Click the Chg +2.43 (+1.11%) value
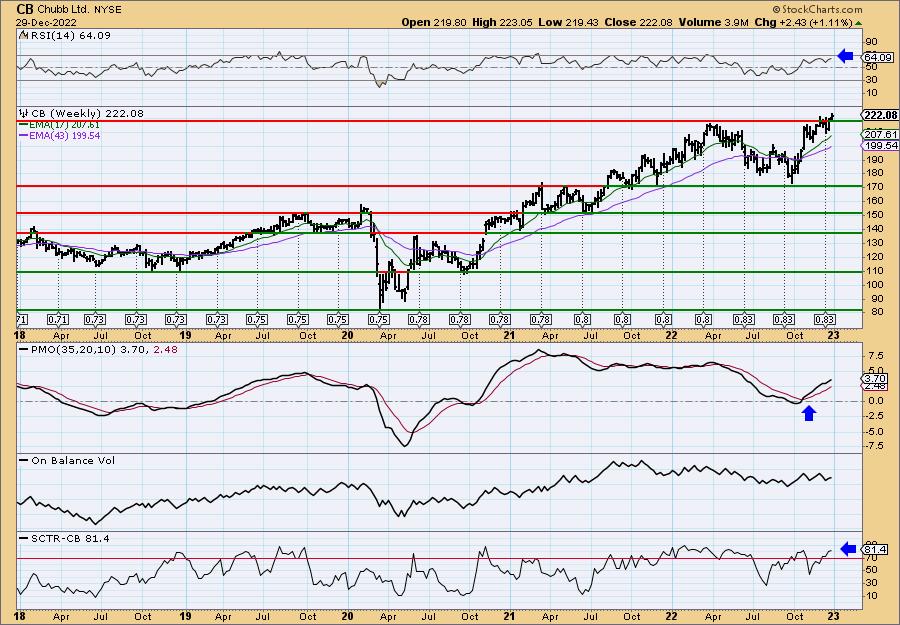This screenshot has height=625, width=900. pyautogui.click(x=803, y=22)
